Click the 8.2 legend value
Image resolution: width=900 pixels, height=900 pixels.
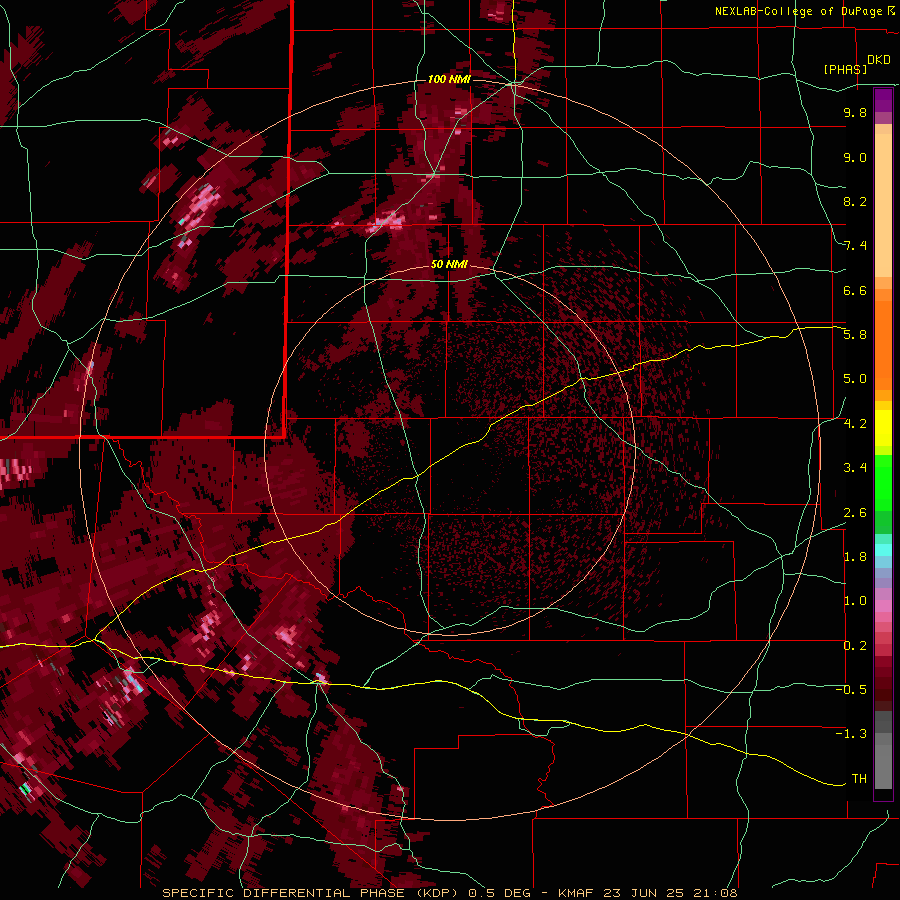(855, 201)
